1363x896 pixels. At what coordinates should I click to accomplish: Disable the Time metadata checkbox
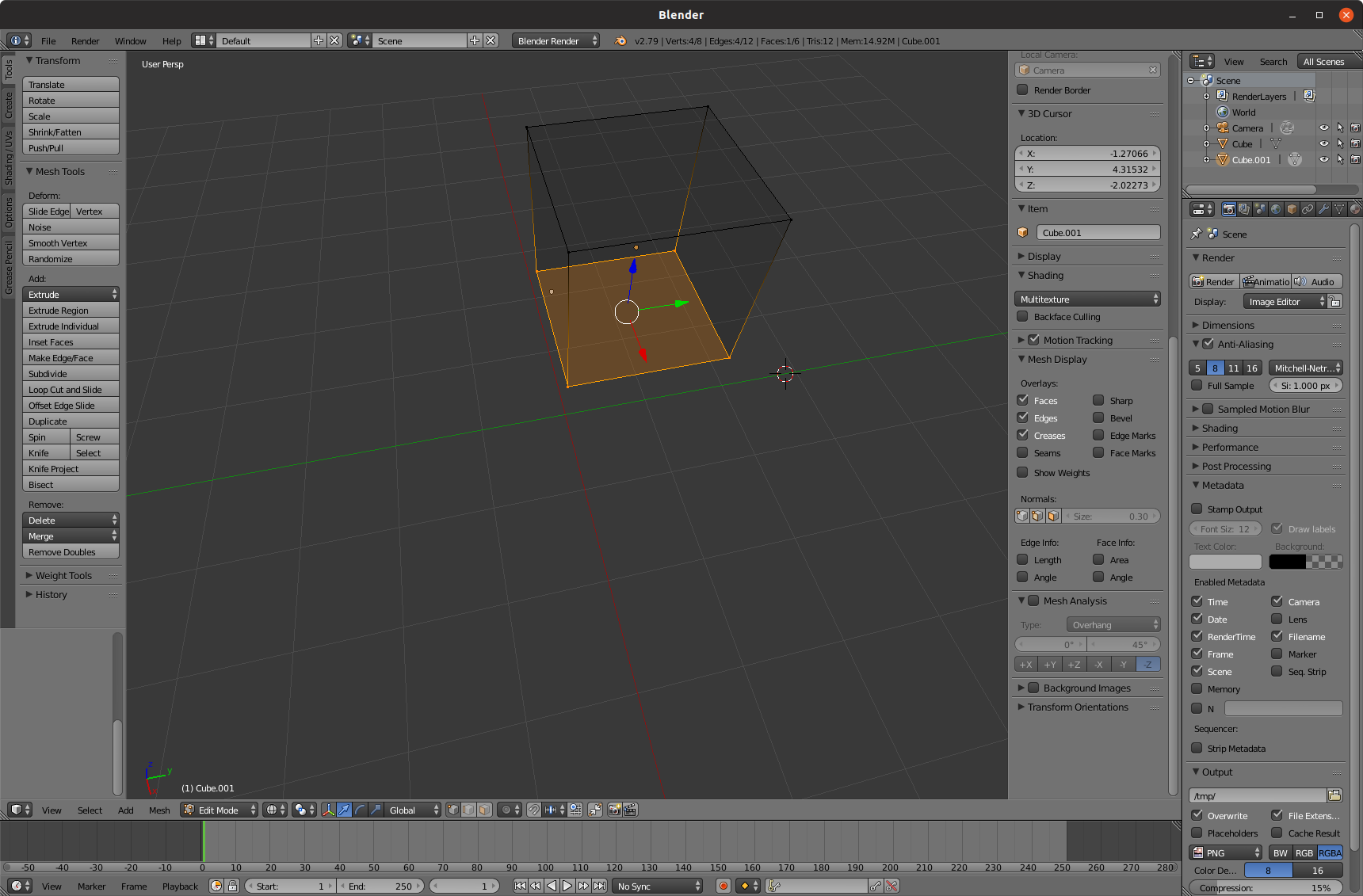coord(1197,601)
